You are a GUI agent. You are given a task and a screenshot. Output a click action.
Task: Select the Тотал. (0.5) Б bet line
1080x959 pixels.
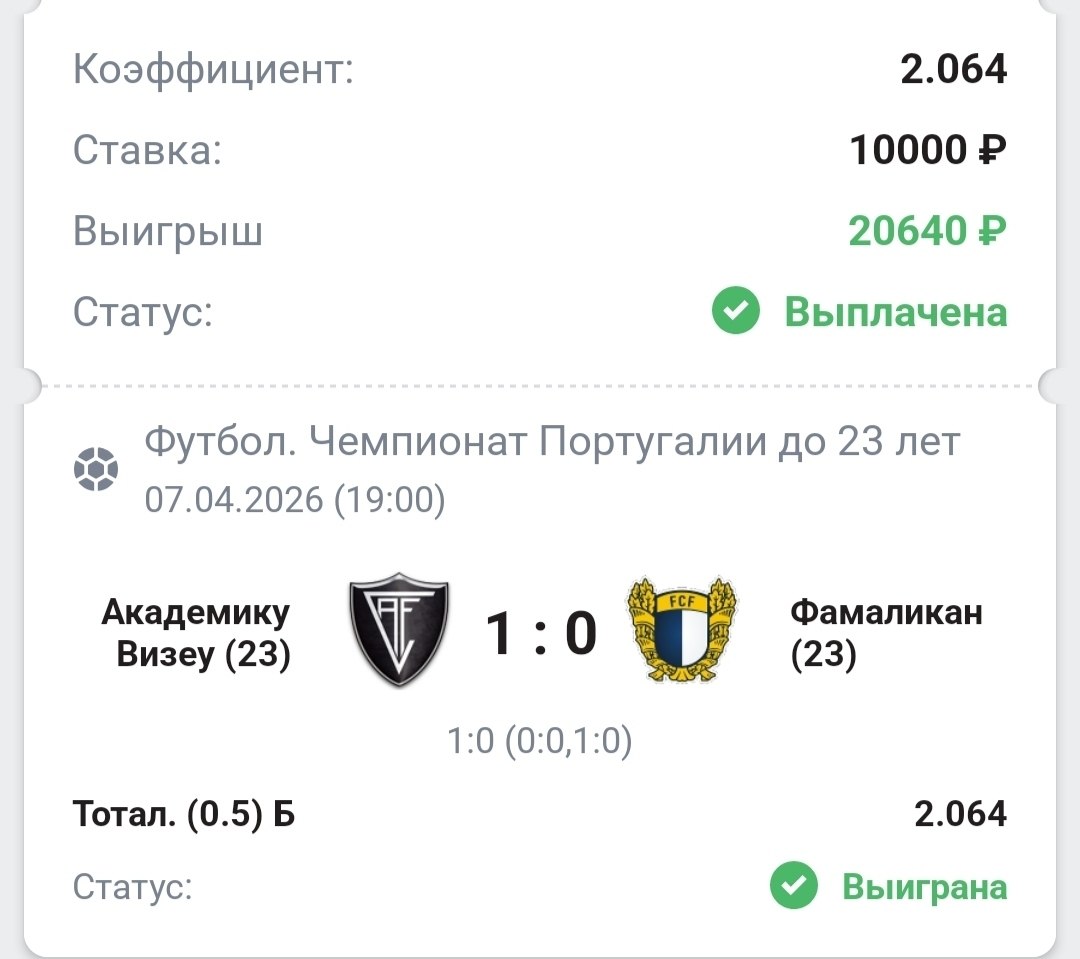click(184, 814)
